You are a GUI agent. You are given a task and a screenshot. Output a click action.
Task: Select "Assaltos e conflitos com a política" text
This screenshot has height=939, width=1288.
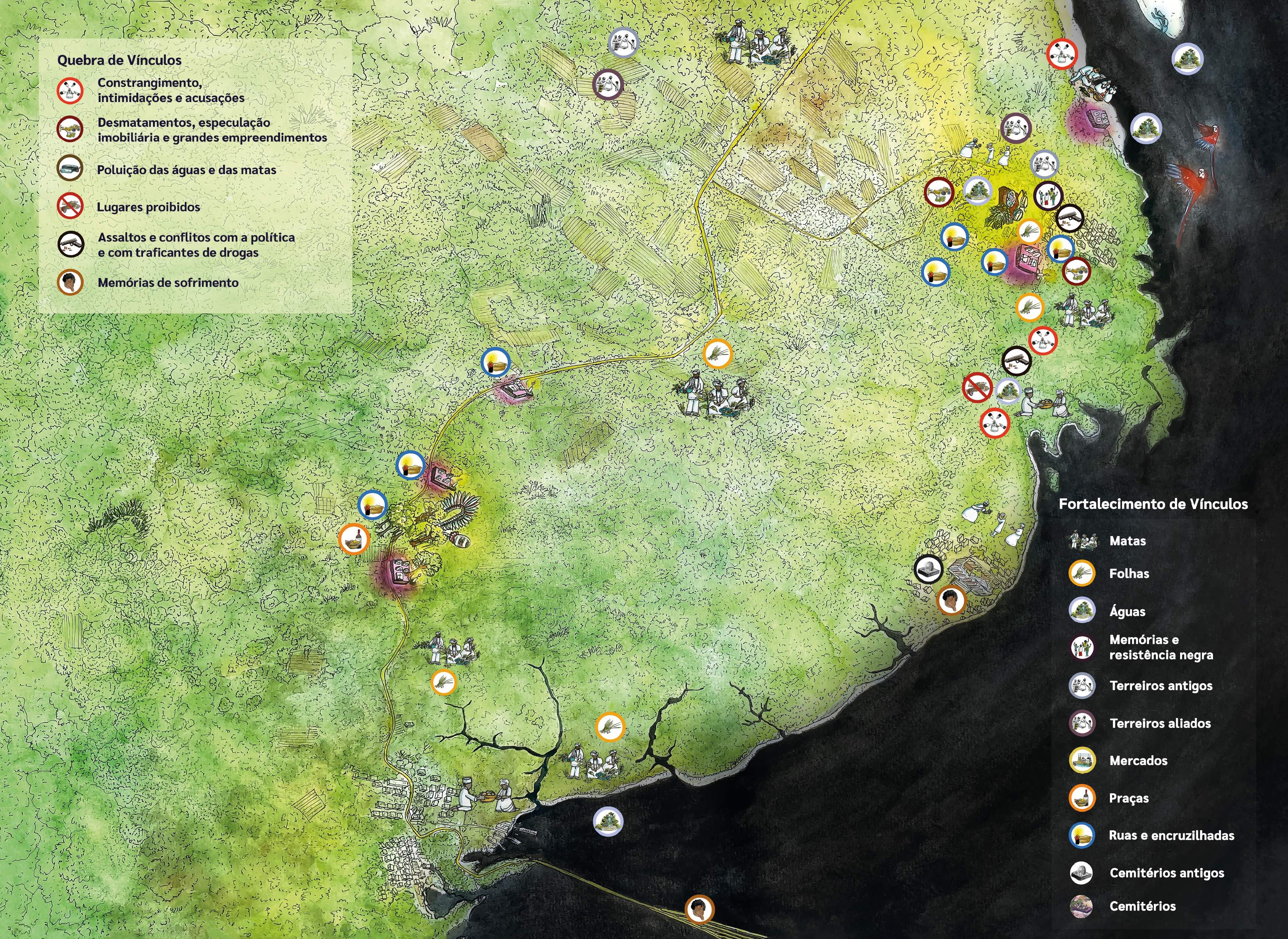[x=196, y=245]
